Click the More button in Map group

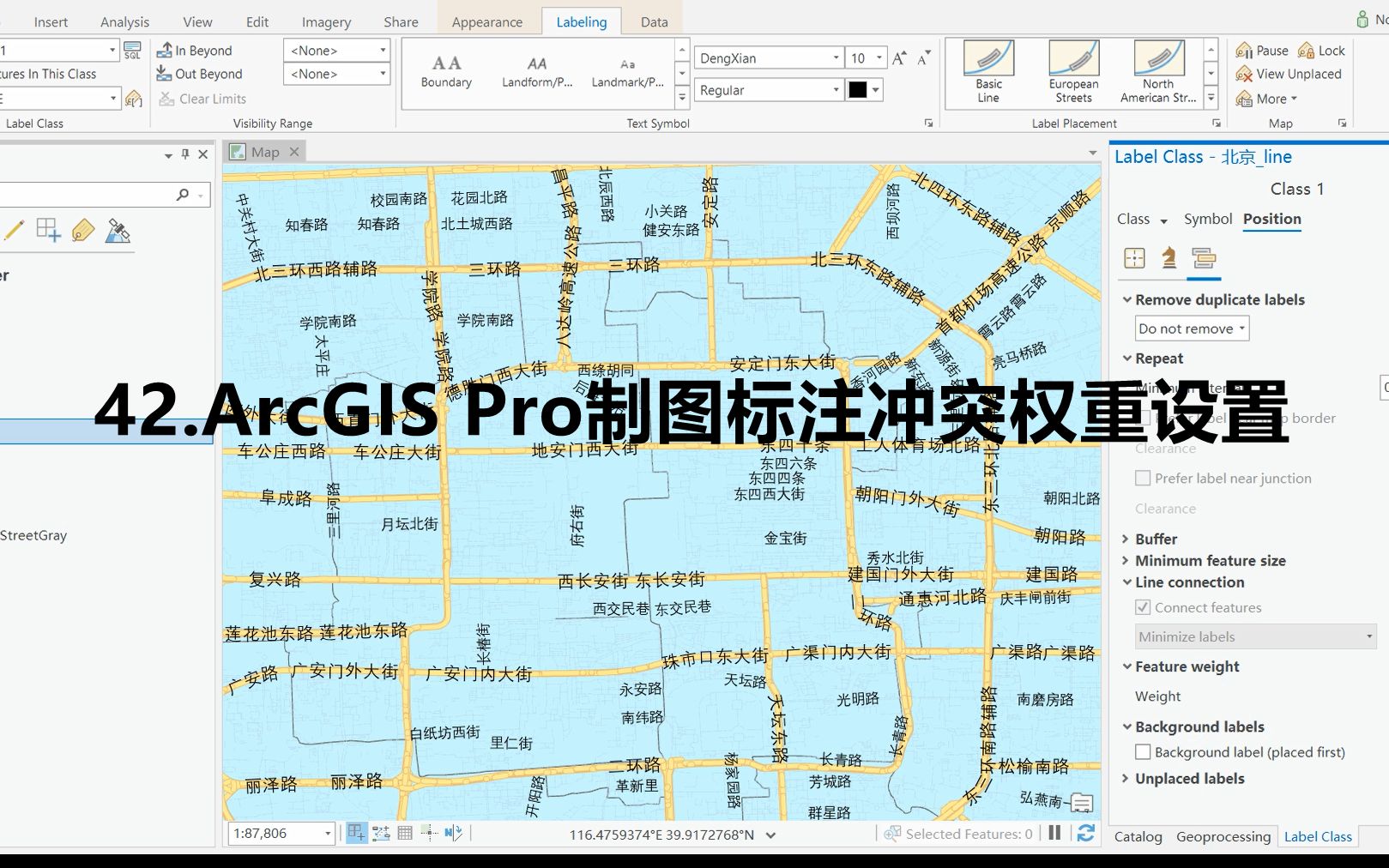(1268, 99)
